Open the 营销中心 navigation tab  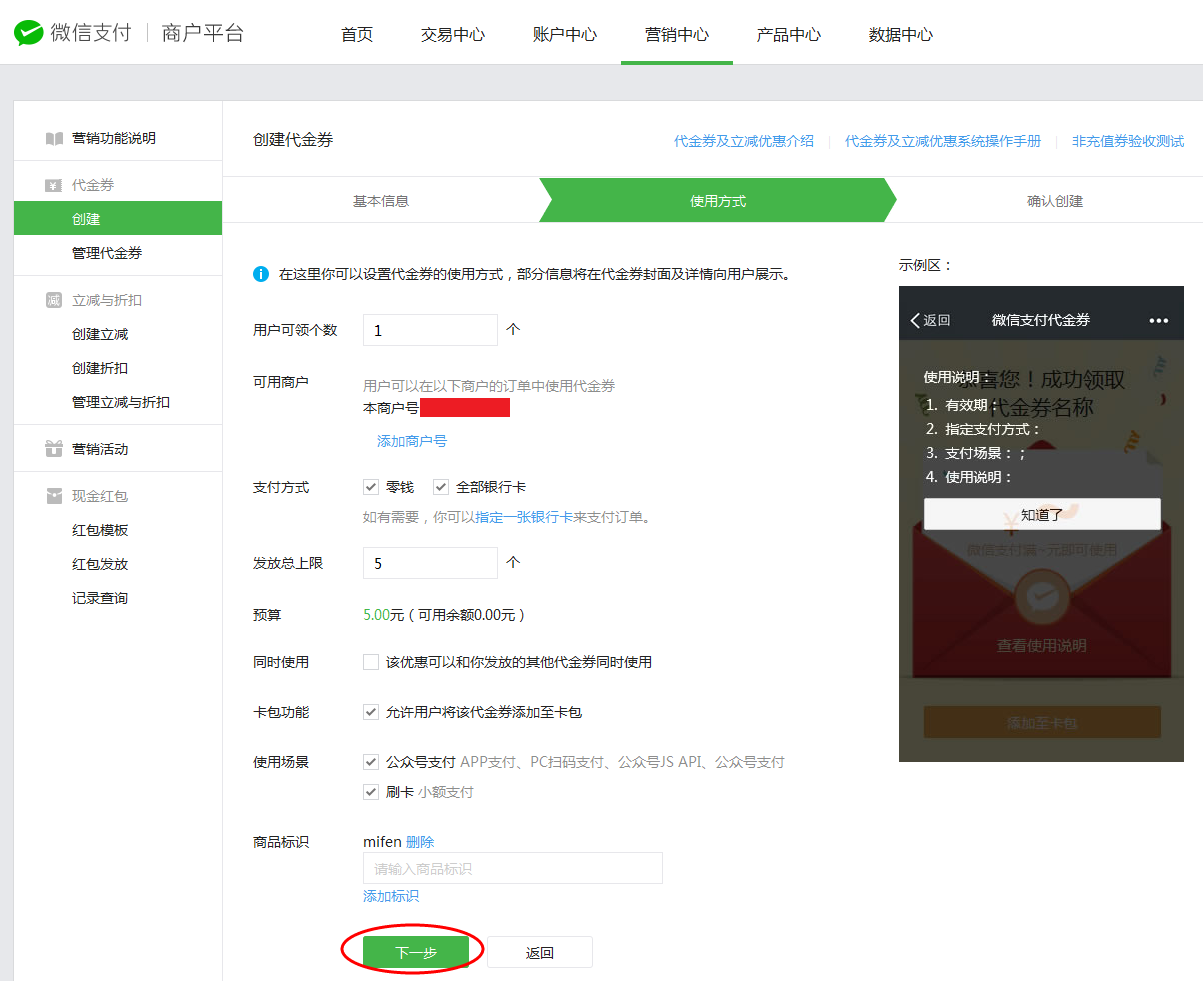tap(677, 34)
